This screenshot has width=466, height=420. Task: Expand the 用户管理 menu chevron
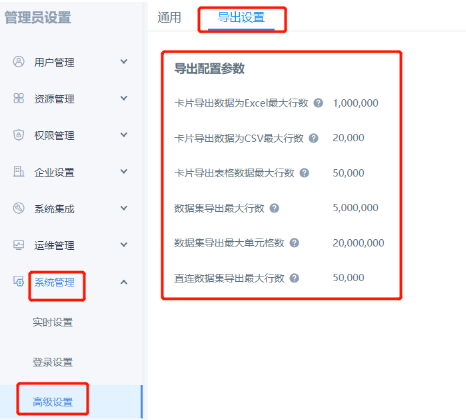124,62
